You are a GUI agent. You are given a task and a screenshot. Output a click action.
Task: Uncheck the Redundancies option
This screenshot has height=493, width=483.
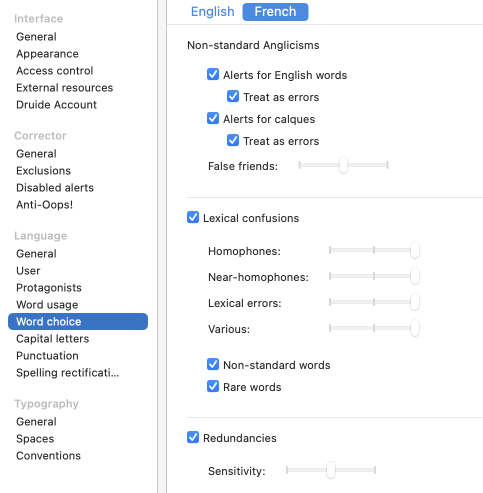[x=193, y=437]
